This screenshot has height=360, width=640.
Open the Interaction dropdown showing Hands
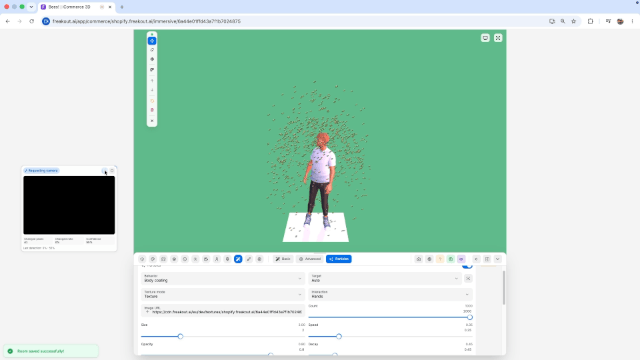tap(391, 294)
